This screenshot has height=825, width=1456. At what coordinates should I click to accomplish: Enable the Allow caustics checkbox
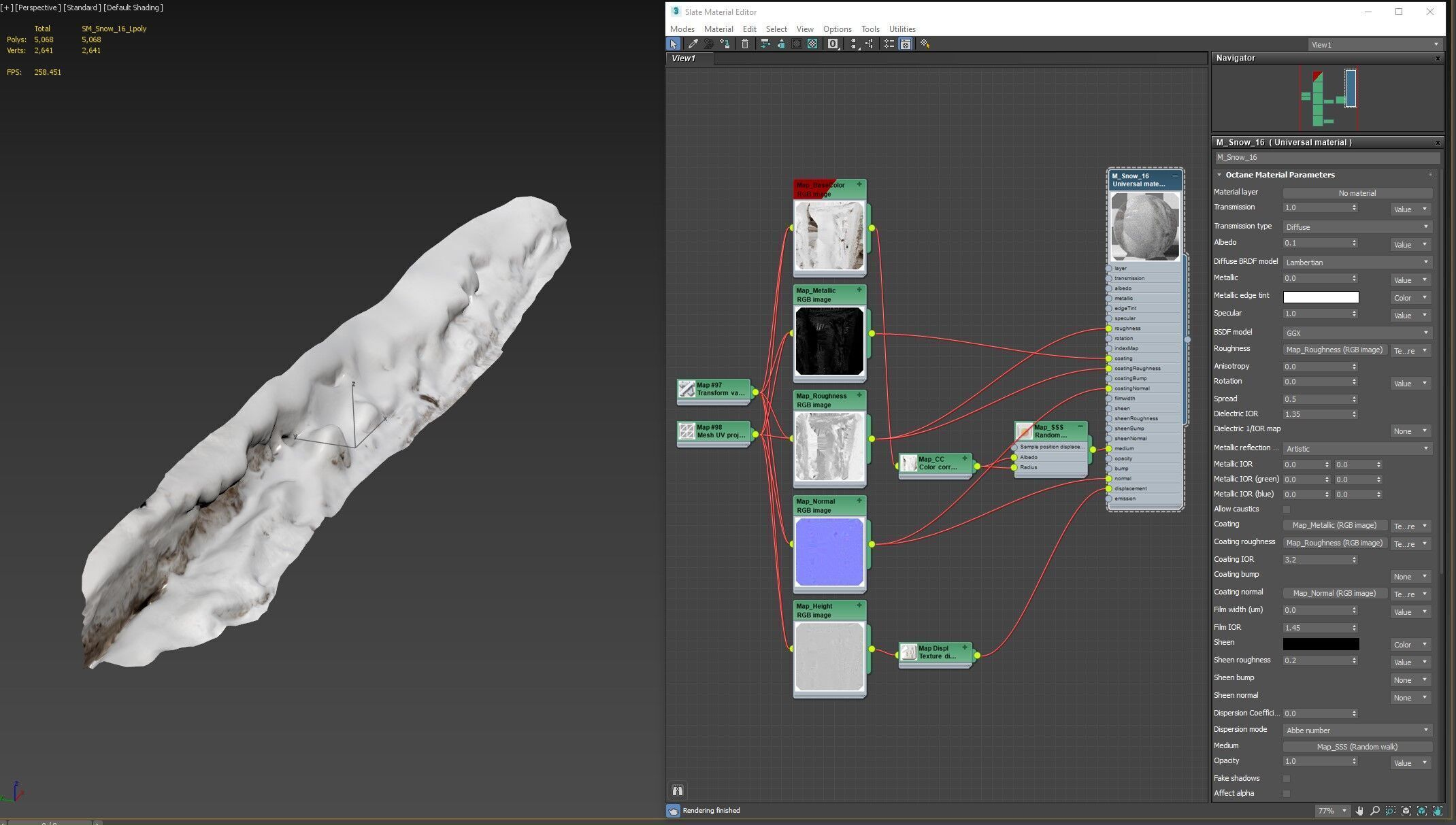click(x=1286, y=509)
